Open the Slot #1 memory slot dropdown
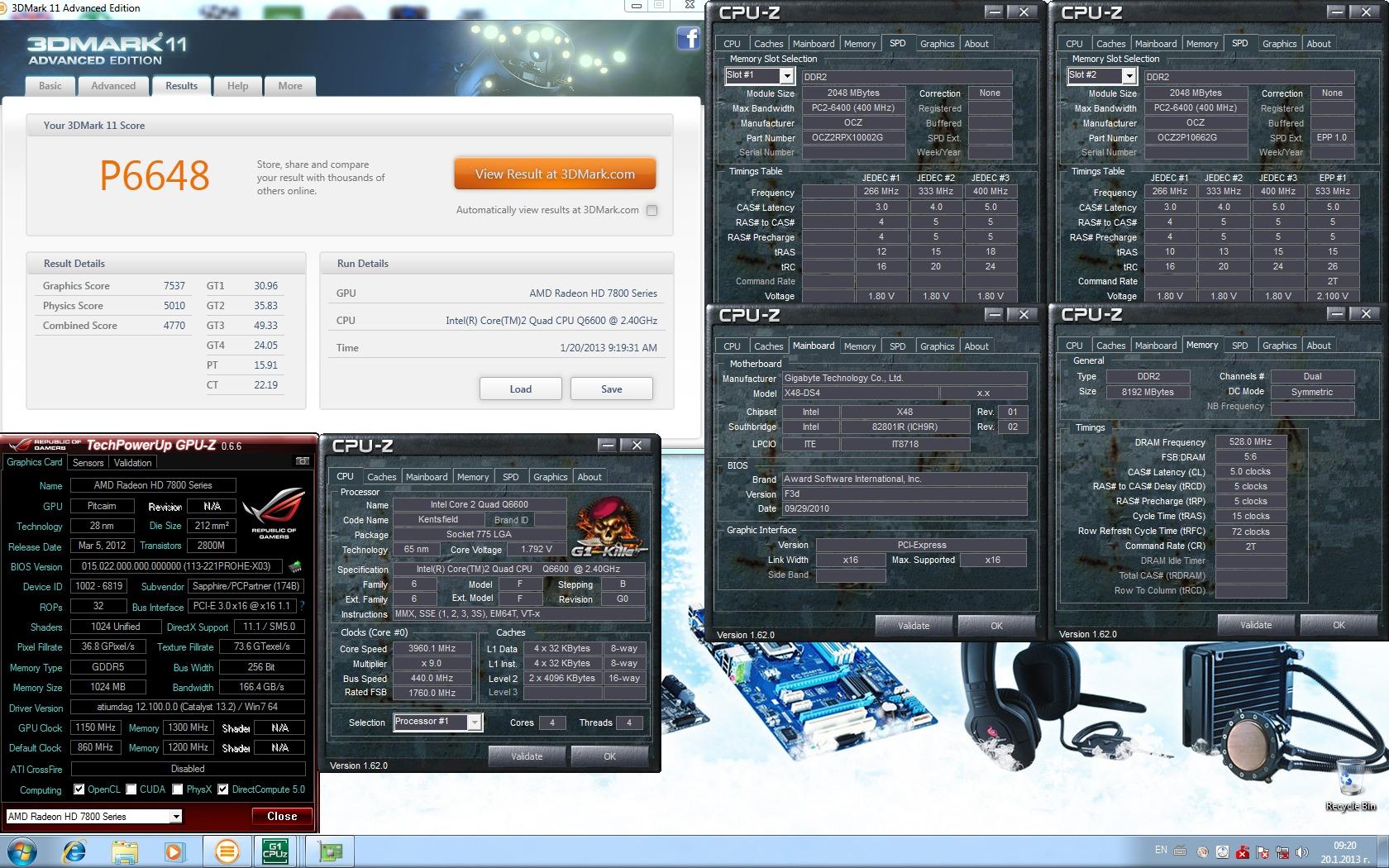Viewport: 1389px width, 868px height. 786,75
